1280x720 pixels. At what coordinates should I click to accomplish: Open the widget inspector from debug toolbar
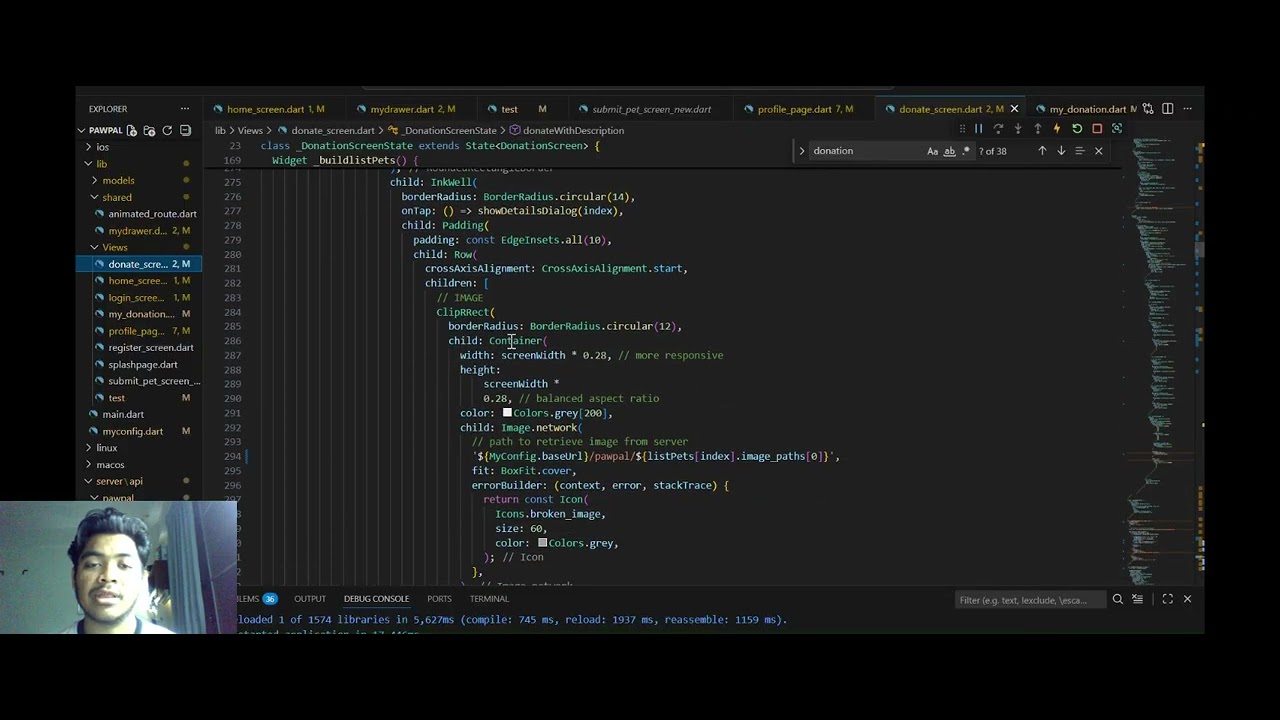pos(1117,129)
